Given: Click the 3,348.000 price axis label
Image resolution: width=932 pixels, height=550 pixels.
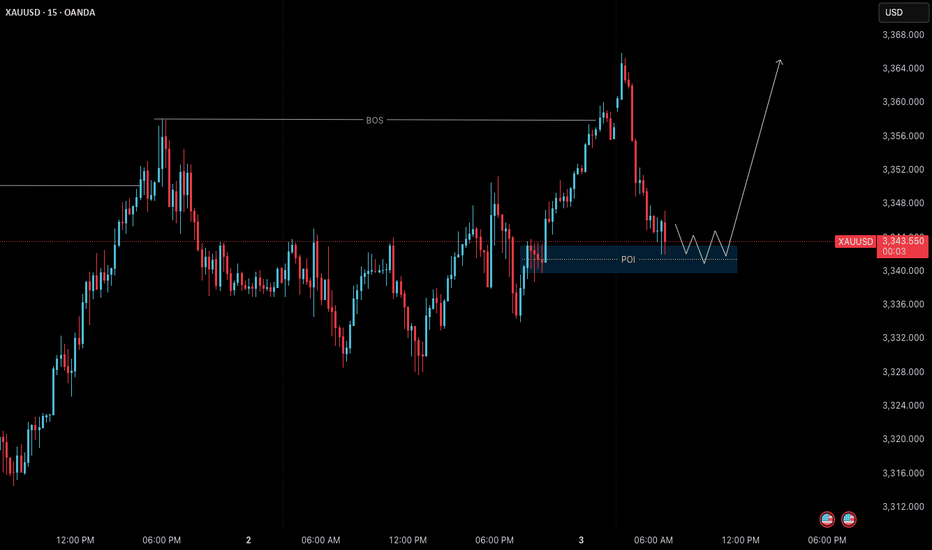Looking at the screenshot, I should [903, 203].
